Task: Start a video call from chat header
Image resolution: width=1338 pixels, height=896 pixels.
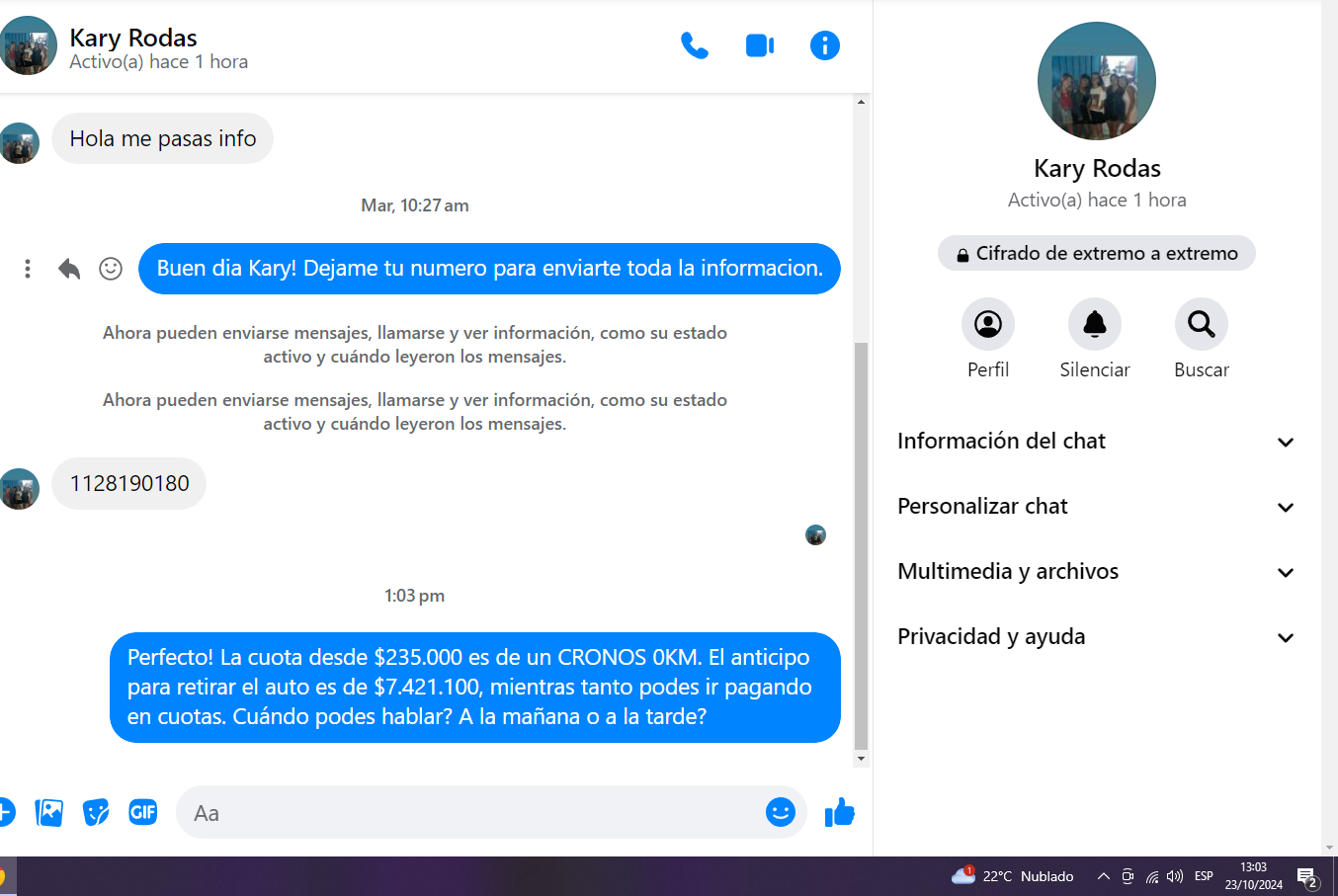Action: point(759,45)
